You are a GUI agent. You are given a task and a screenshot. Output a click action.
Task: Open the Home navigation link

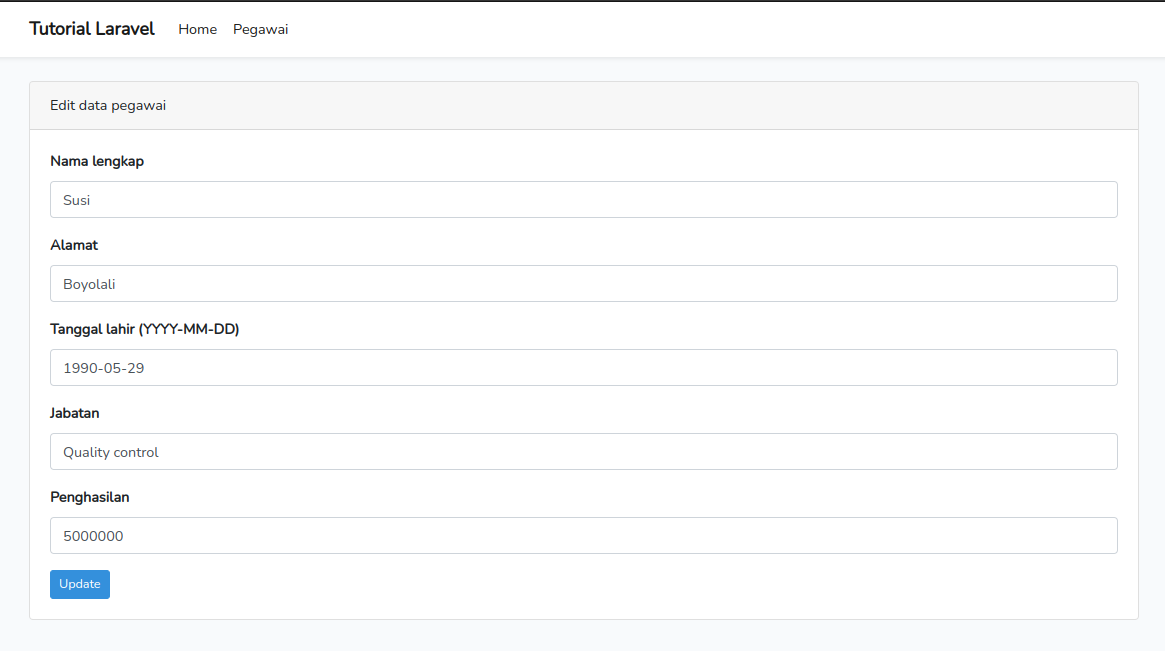197,29
